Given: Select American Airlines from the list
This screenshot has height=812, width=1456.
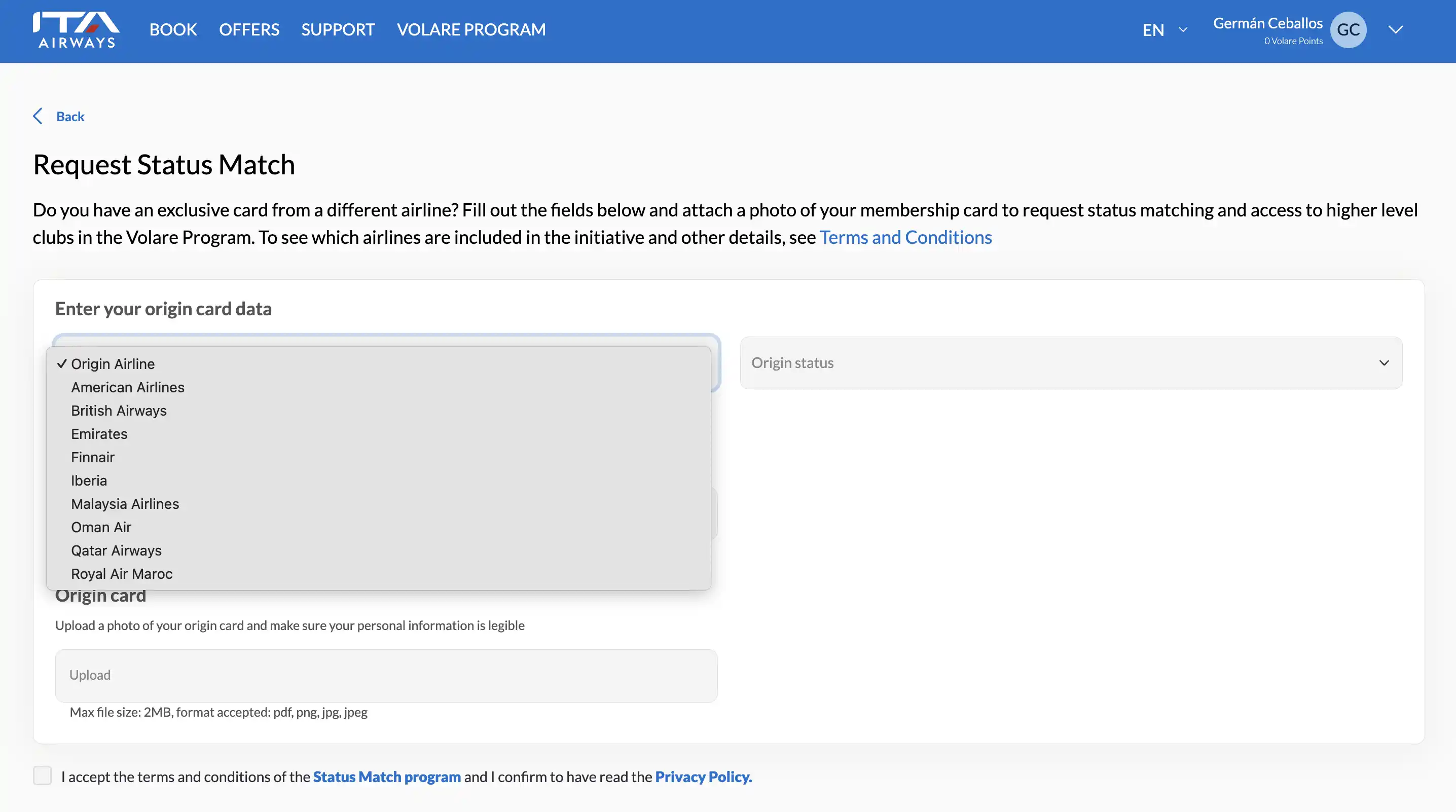Looking at the screenshot, I should point(378,387).
